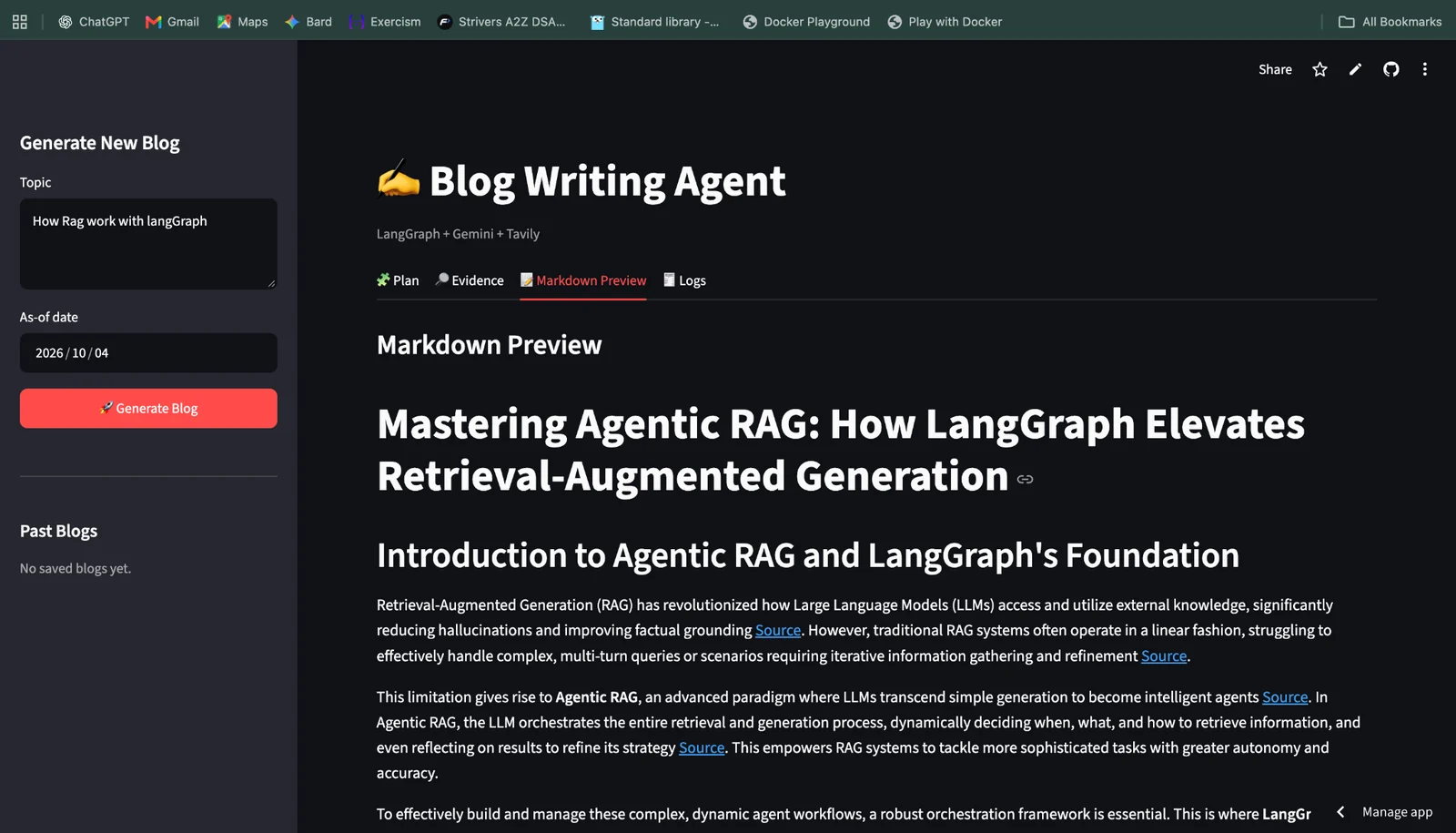Click the 'No saved blogs yet.' text
Screen dimensions: 1456x833
pos(76,568)
